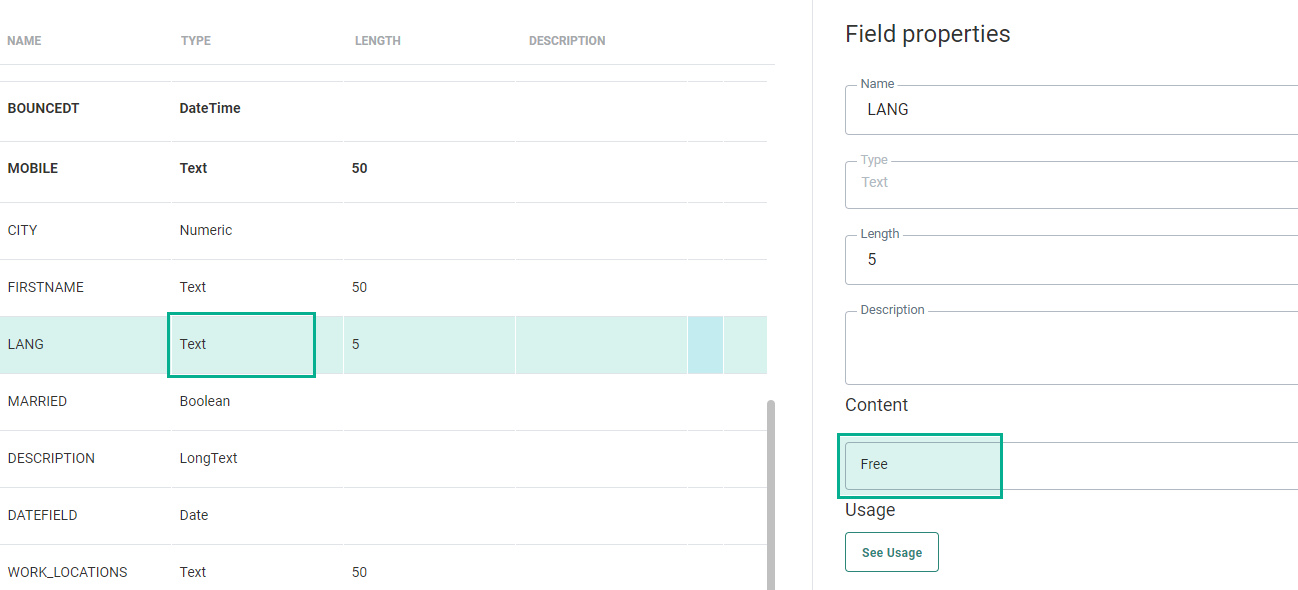Select the CITY field row
Viewport: 1298px width, 590px height.
pos(23,230)
